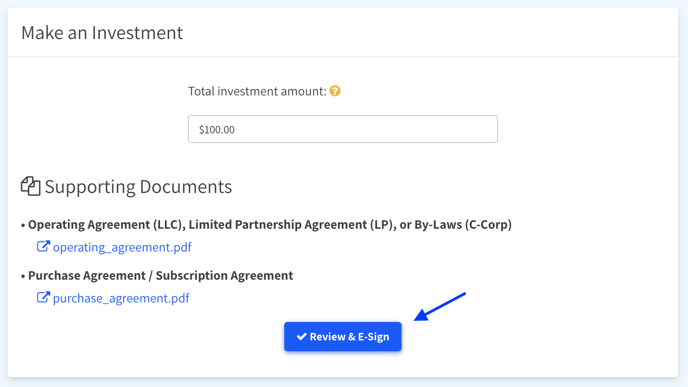688x387 pixels.
Task: Click external-link icon beside operating_agreement.pdf
Action: click(43, 247)
